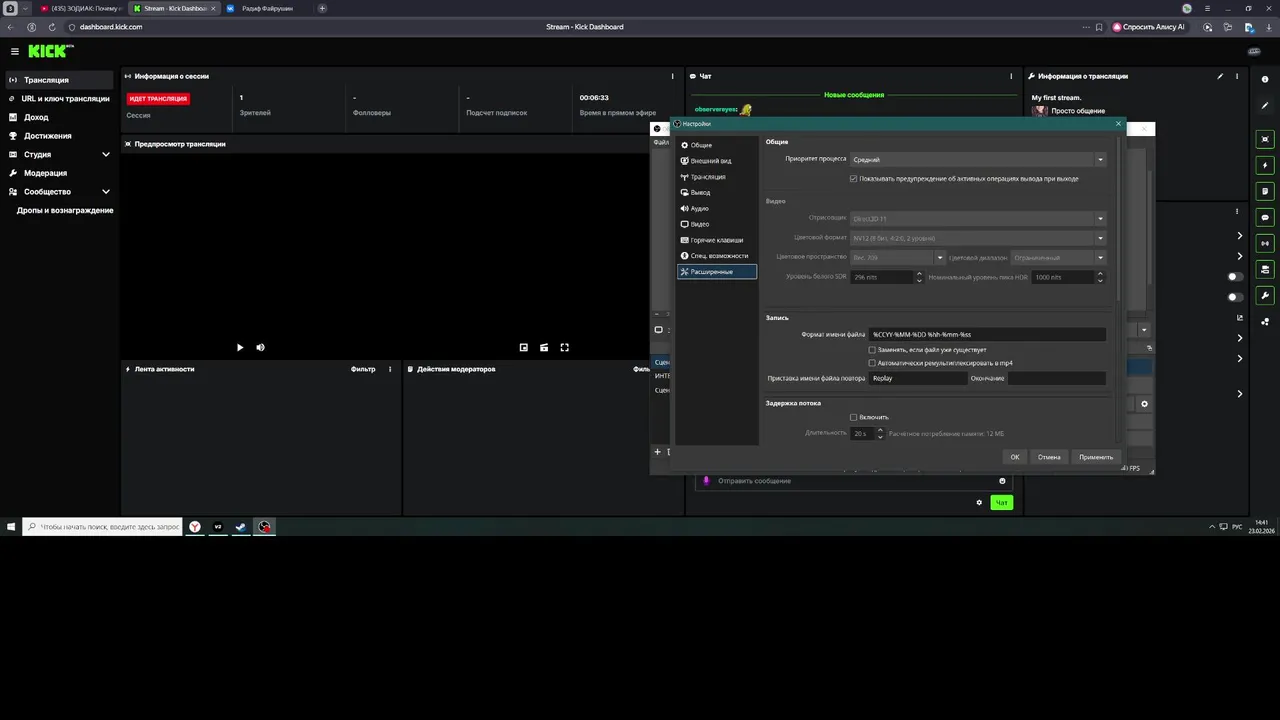
Task: Open OBS from Windows taskbar
Action: click(264, 526)
